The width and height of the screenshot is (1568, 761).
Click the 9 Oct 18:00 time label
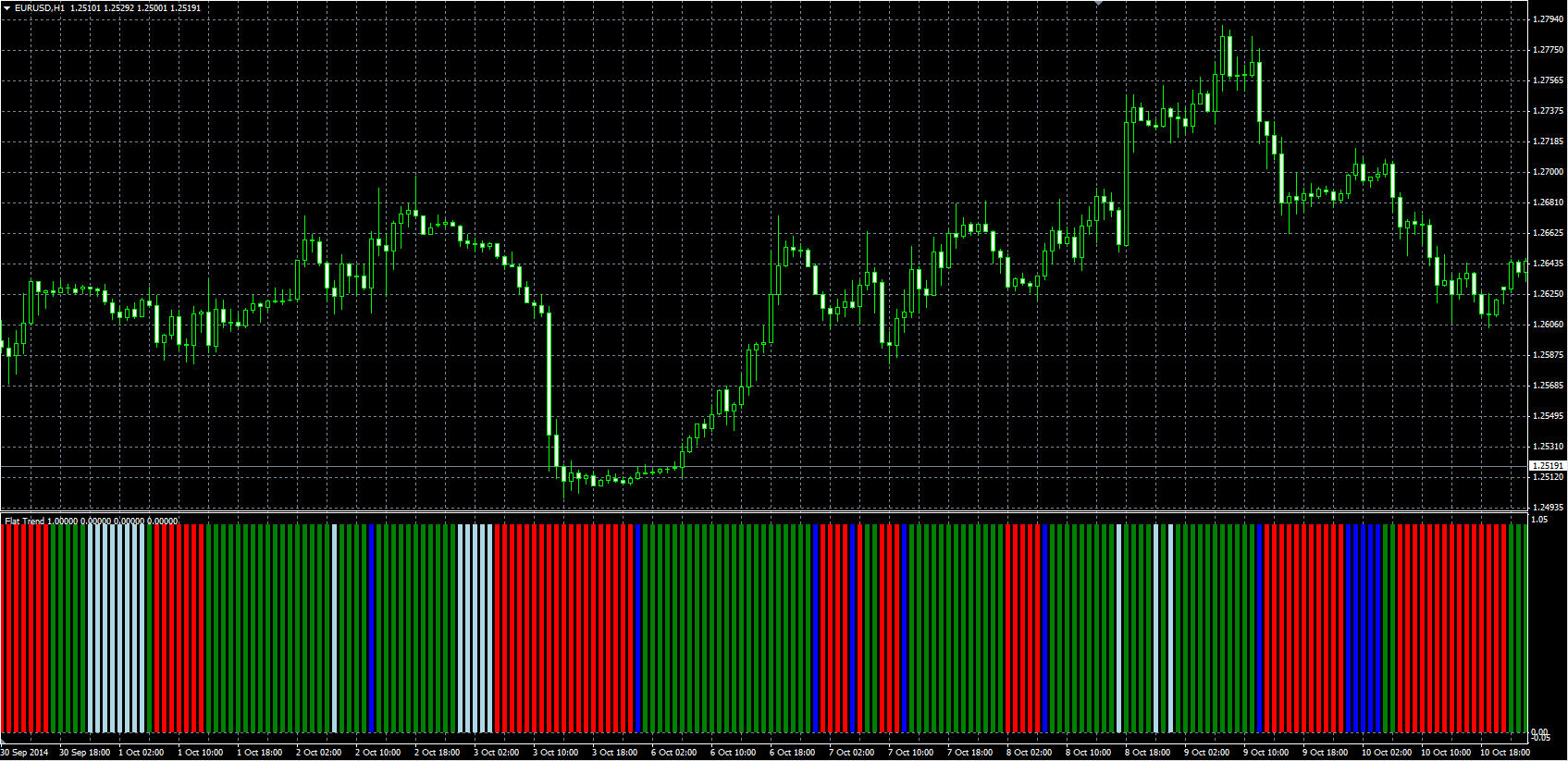pos(1326,753)
